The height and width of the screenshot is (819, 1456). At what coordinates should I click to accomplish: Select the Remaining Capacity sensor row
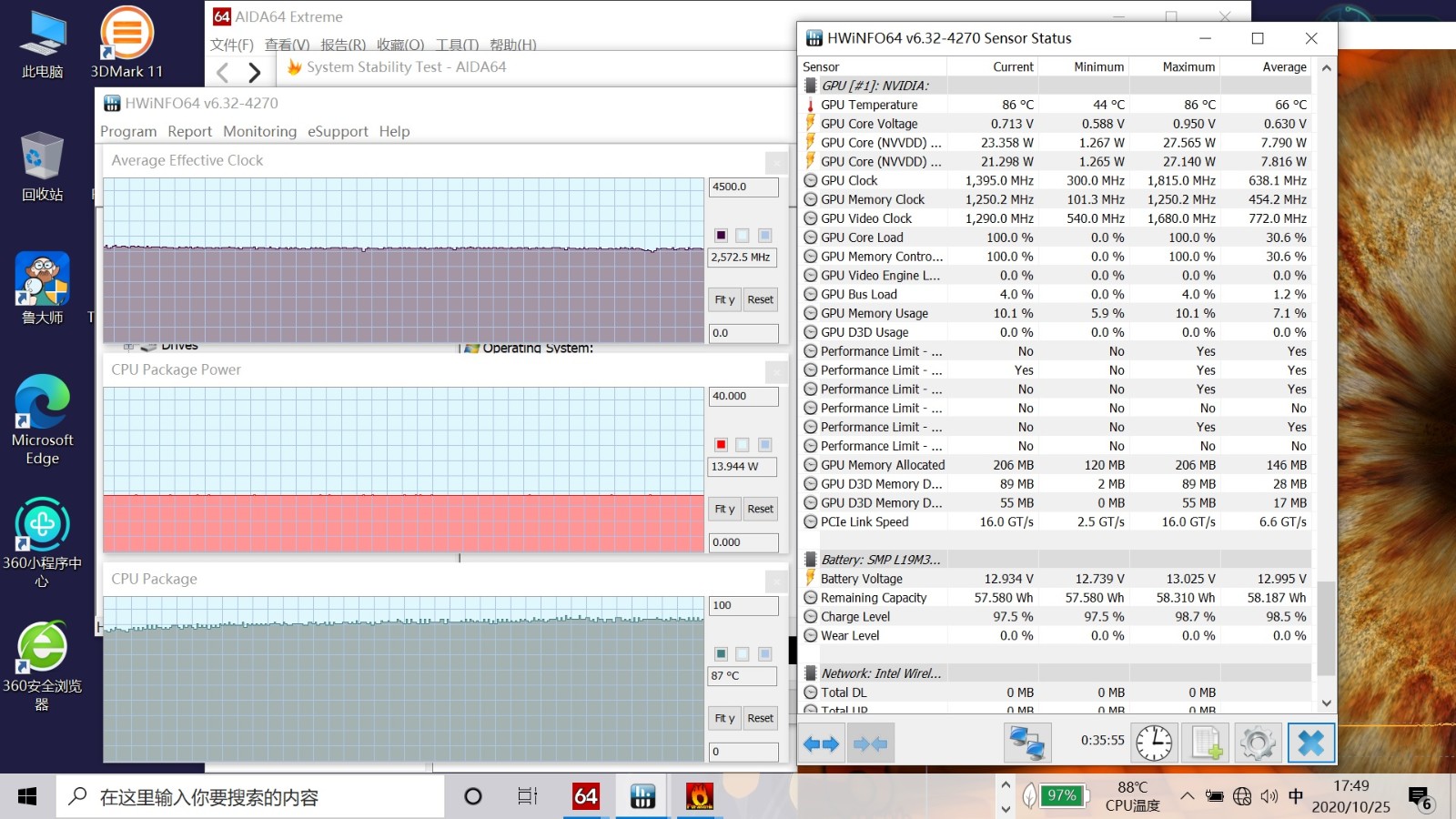(1057, 598)
